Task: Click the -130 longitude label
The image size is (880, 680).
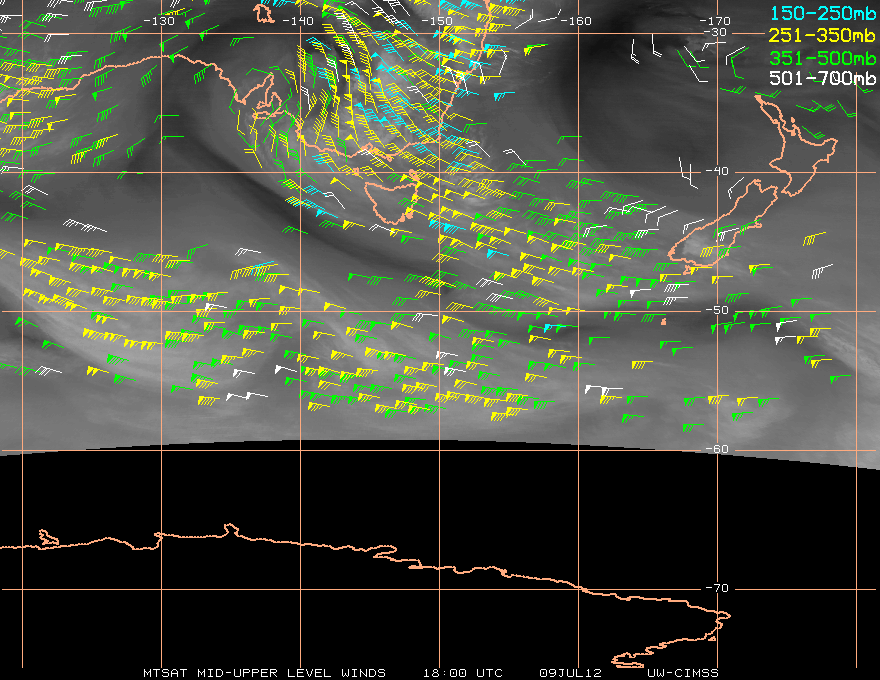Action: coord(159,20)
